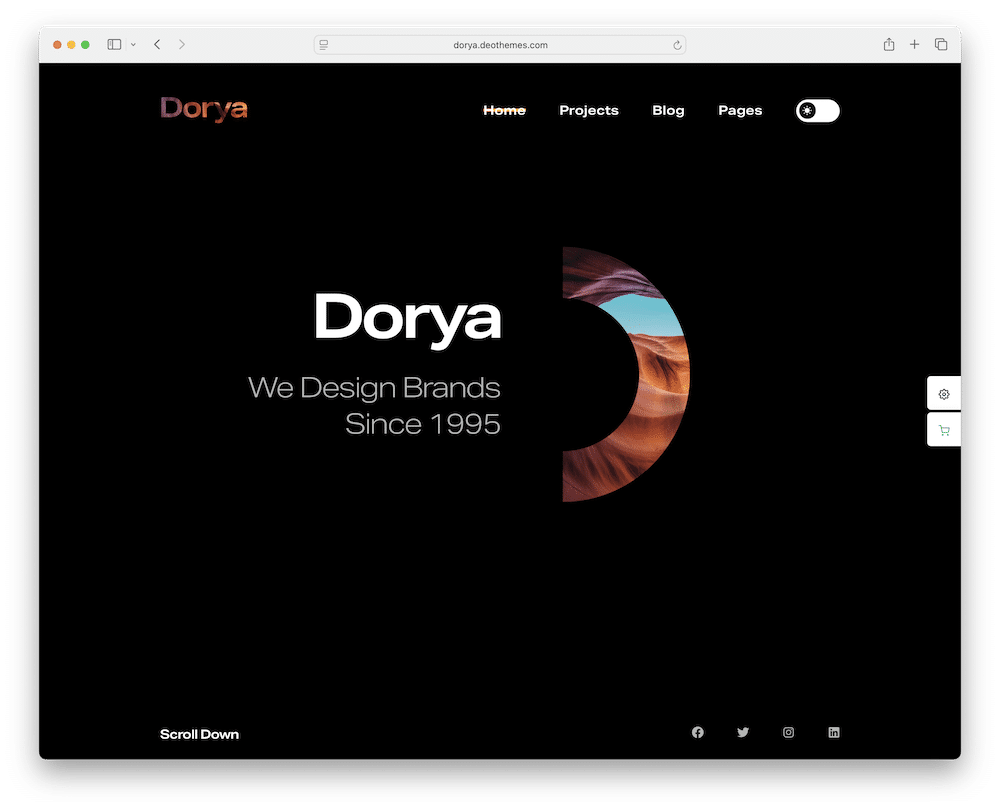This screenshot has height=811, width=1000.
Task: Open a new tab with the plus icon
Action: pyautogui.click(x=915, y=44)
